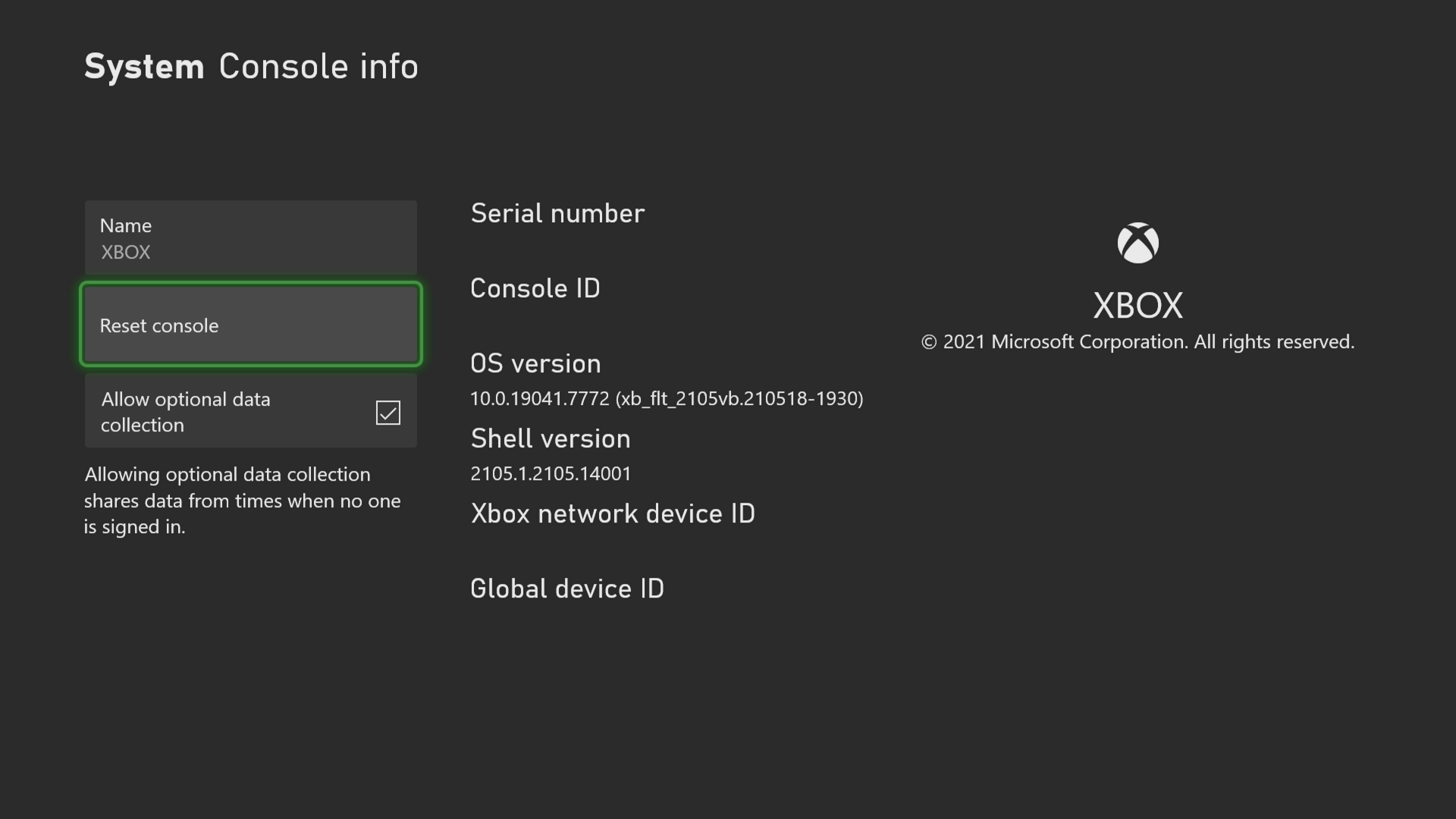Select the Global device ID label
This screenshot has width=1456, height=819.
pyautogui.click(x=567, y=588)
